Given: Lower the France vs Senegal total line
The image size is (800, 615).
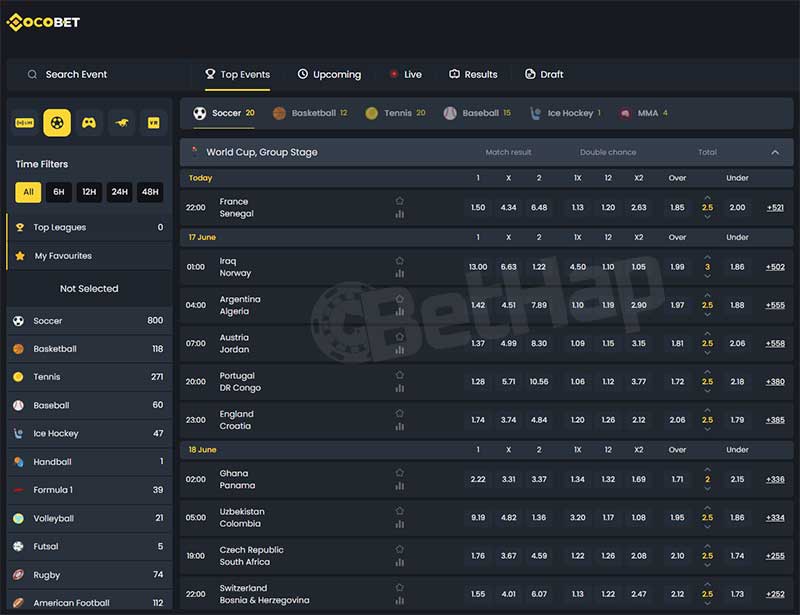Looking at the screenshot, I should (x=707, y=217).
